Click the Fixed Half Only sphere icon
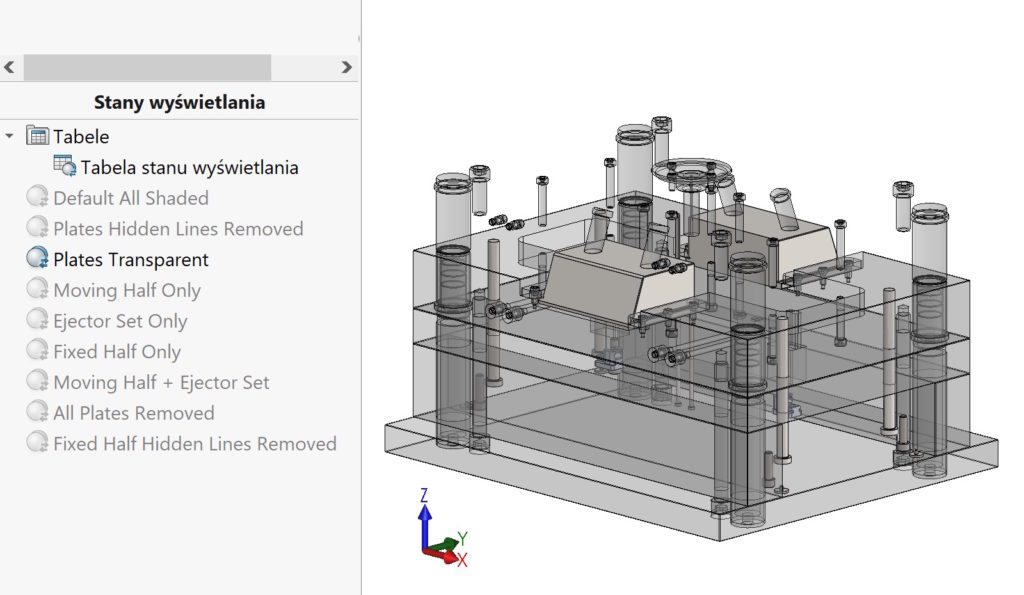This screenshot has width=1024, height=595. (38, 352)
